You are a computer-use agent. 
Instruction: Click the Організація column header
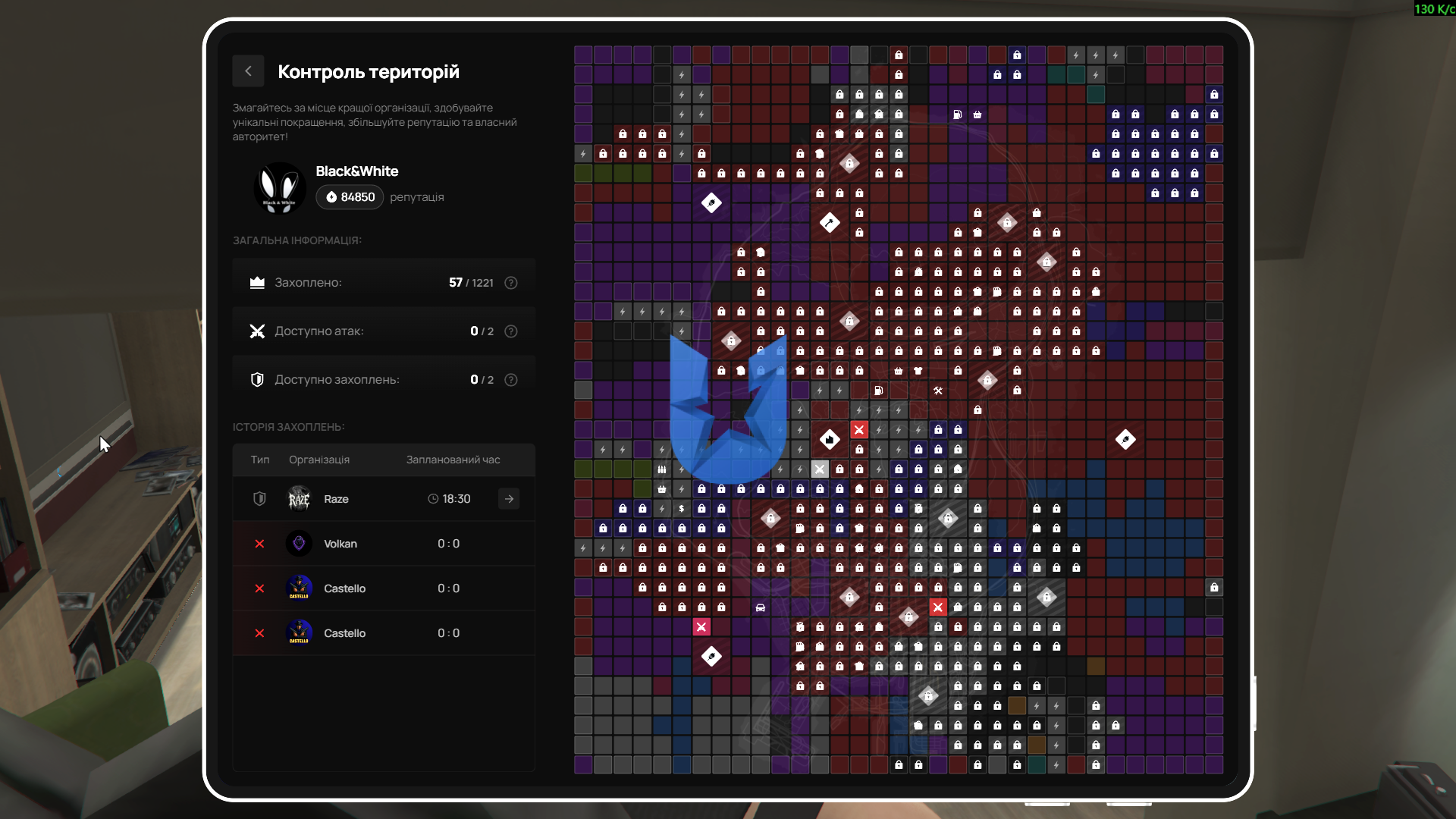319,460
